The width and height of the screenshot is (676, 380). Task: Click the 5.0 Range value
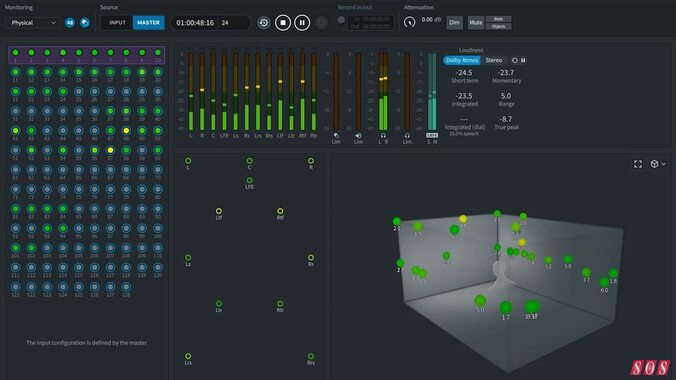pyautogui.click(x=506, y=96)
